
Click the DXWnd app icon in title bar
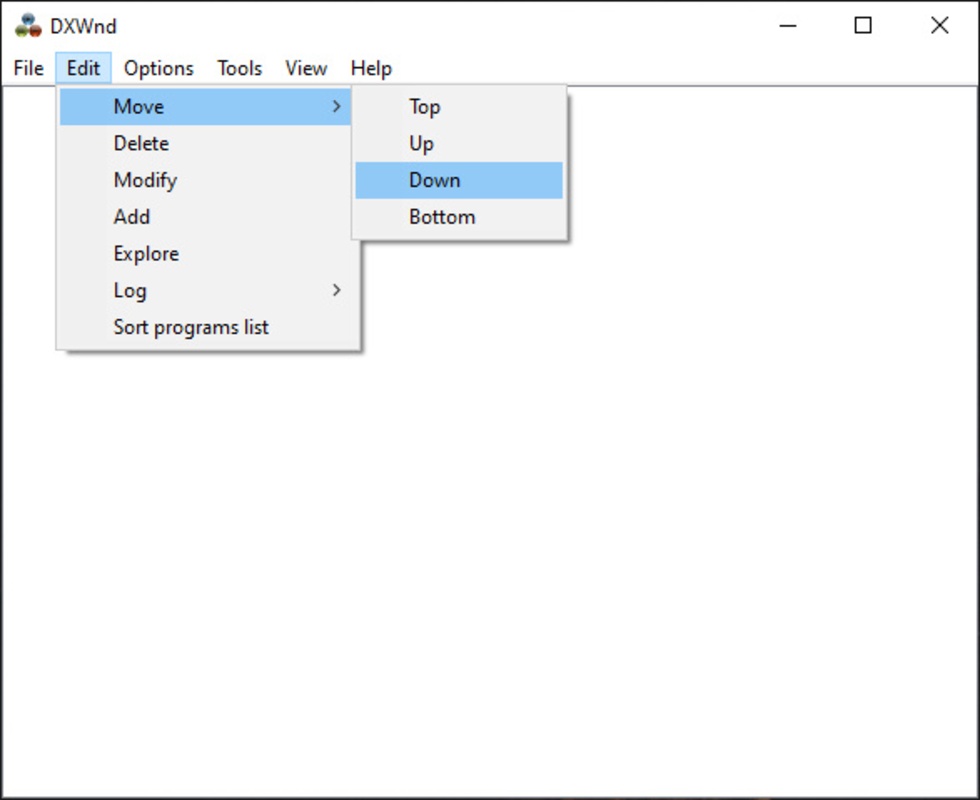pos(28,26)
